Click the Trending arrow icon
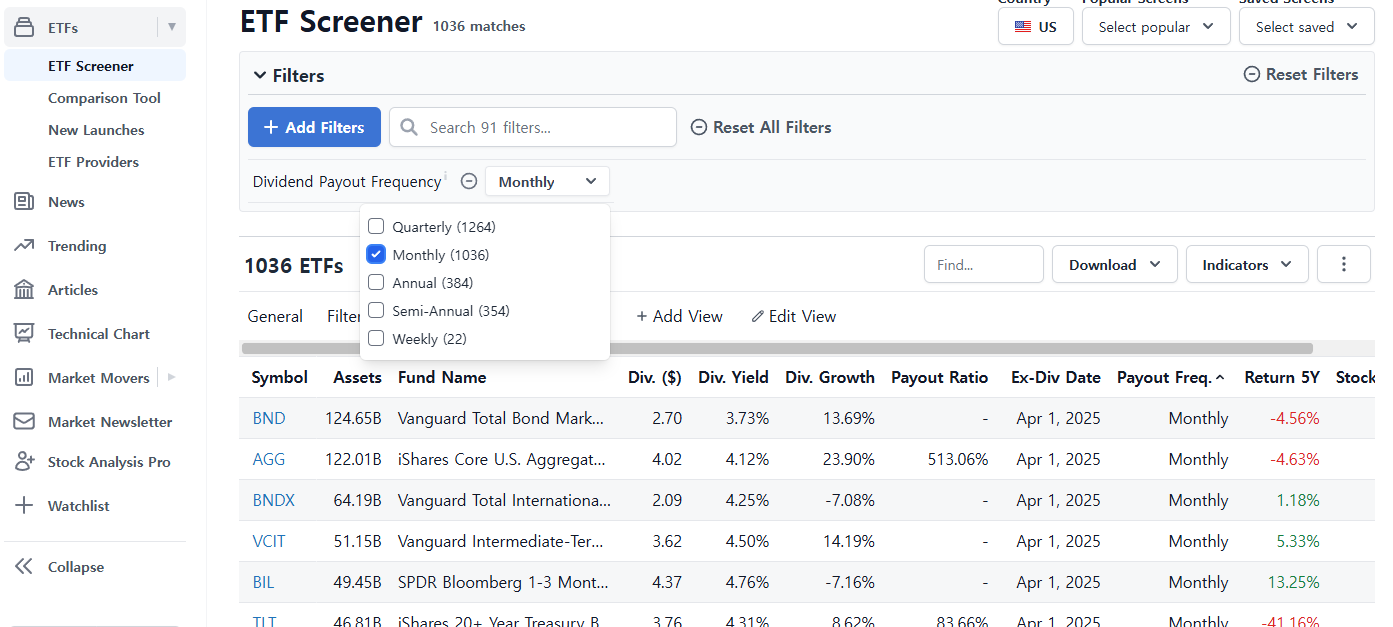This screenshot has width=1393, height=627. 24,246
